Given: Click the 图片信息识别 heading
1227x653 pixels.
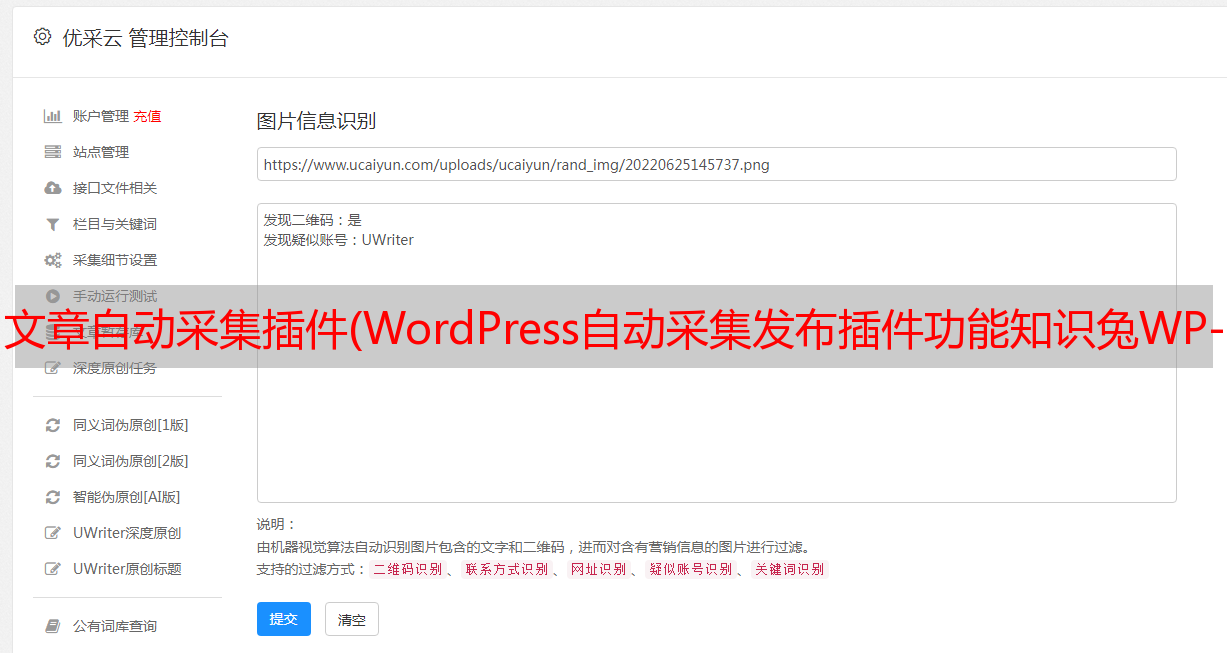Looking at the screenshot, I should point(316,121).
